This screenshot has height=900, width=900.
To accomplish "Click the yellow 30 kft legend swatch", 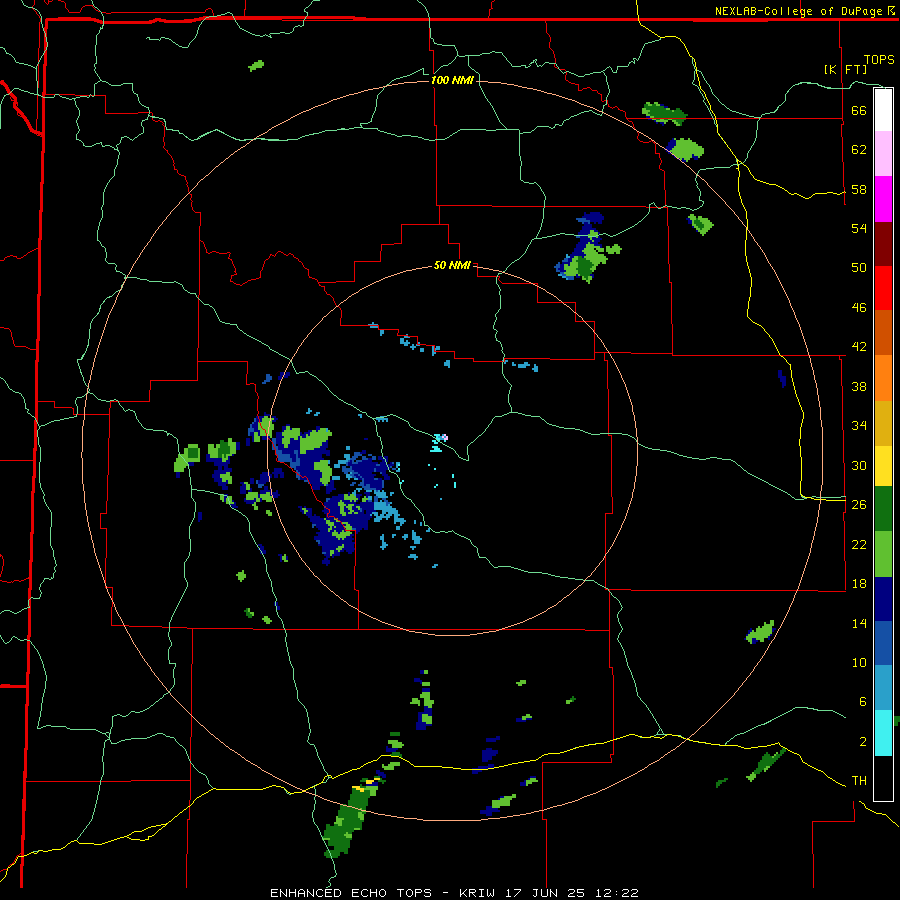I will tap(883, 466).
